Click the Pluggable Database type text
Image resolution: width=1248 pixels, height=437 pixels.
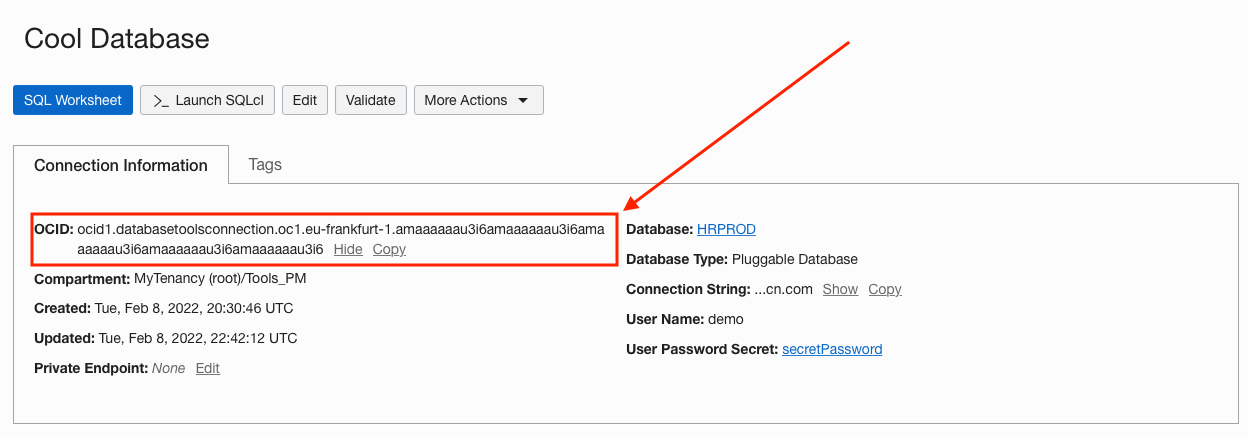click(x=795, y=259)
